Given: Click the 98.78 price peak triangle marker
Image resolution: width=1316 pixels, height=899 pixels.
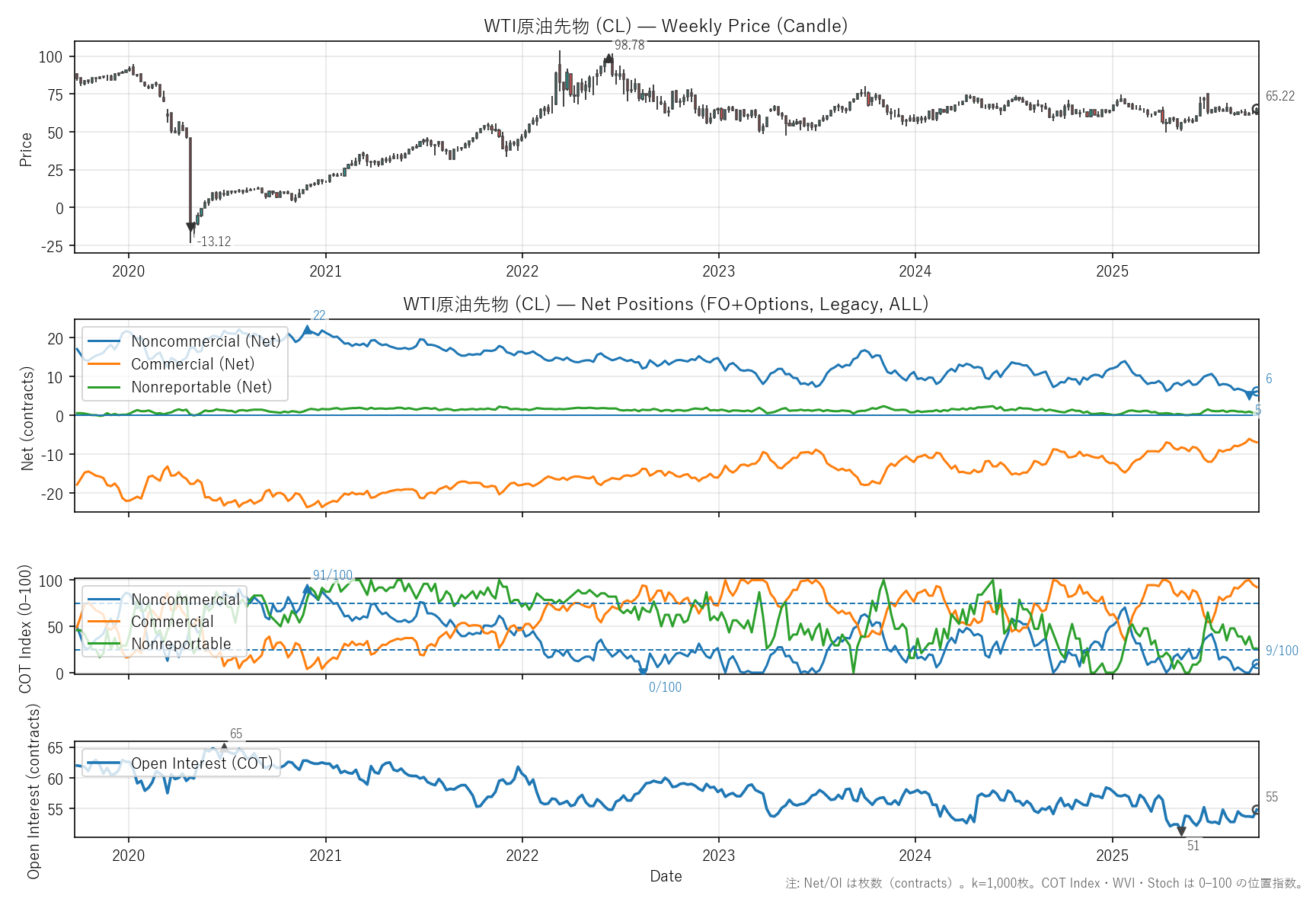Looking at the screenshot, I should pyautogui.click(x=608, y=58).
